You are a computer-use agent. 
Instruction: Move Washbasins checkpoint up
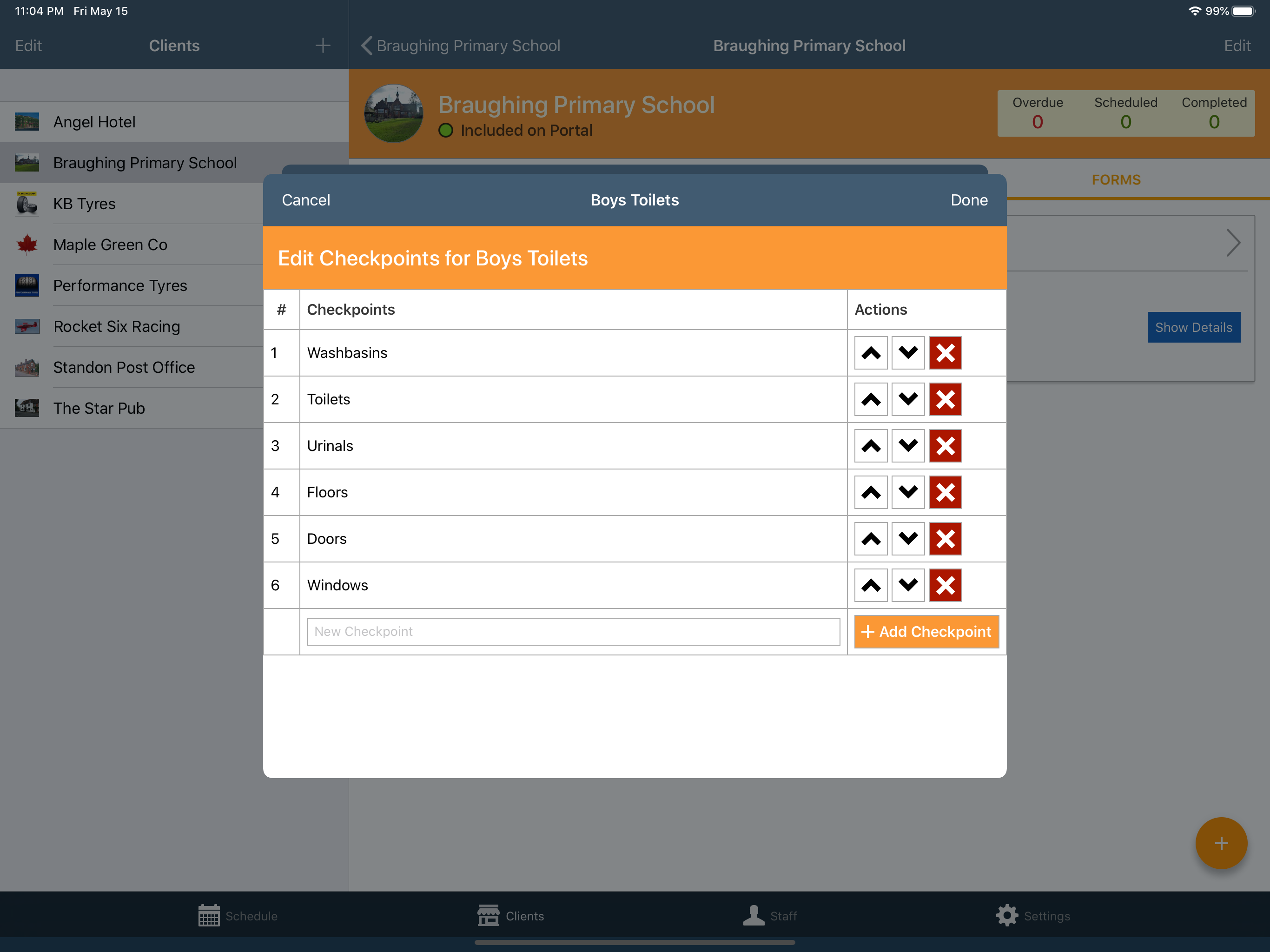(x=870, y=352)
